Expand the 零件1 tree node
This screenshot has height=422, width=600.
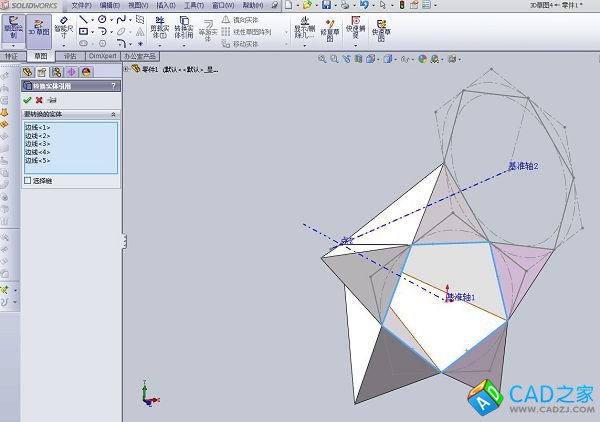click(x=128, y=70)
